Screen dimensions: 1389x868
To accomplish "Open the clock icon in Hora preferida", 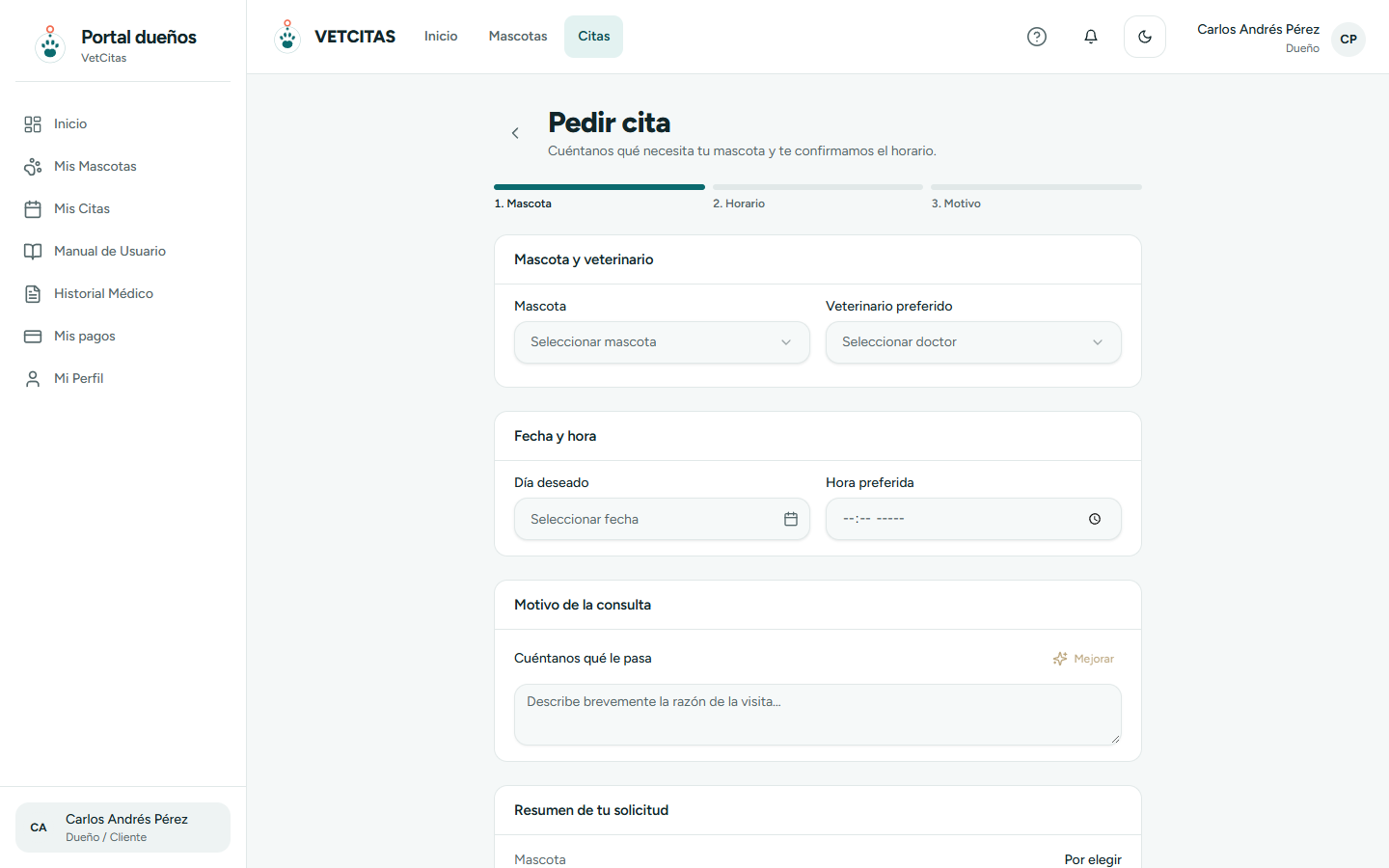I will point(1095,519).
